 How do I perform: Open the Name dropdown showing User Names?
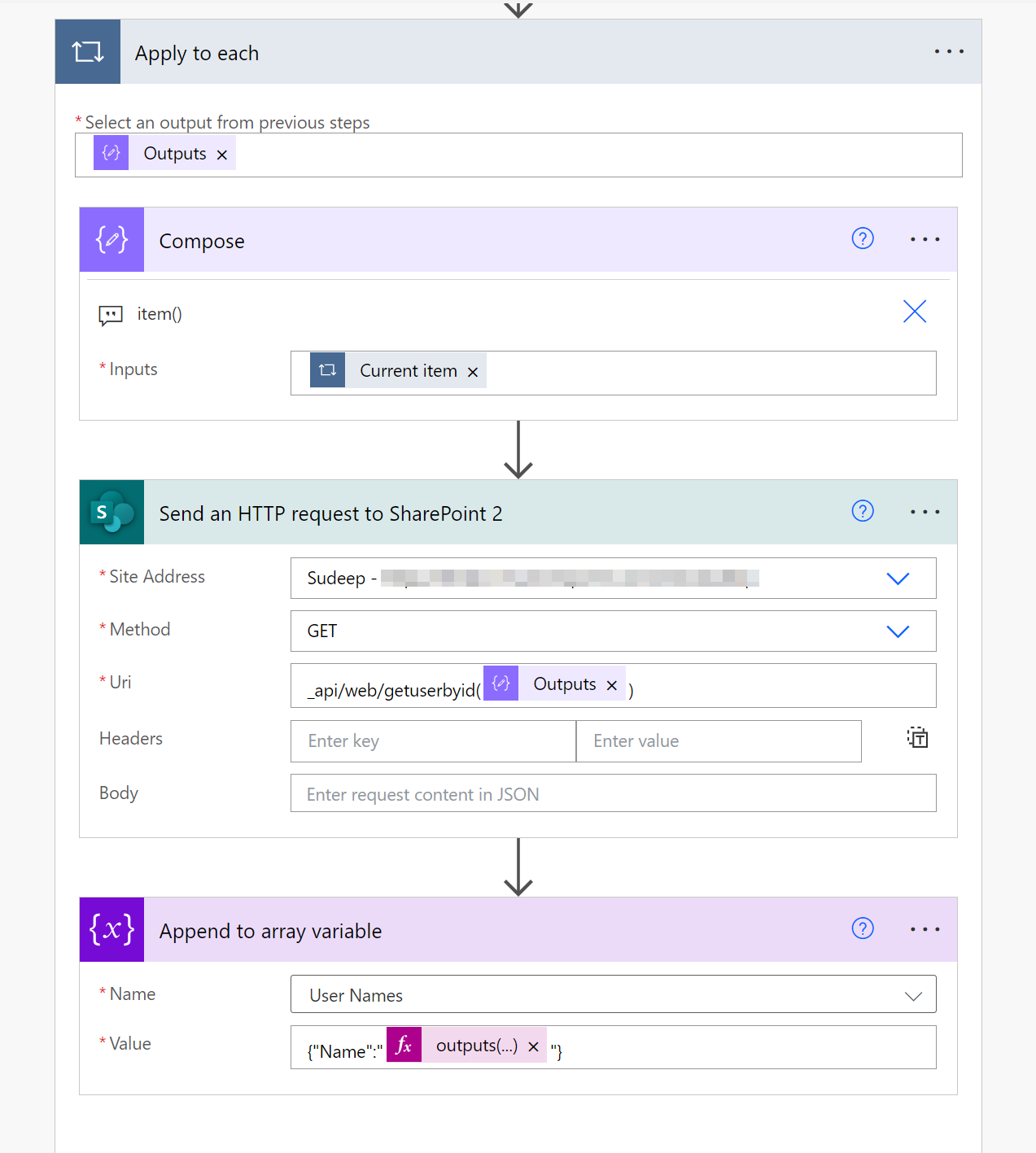point(913,996)
